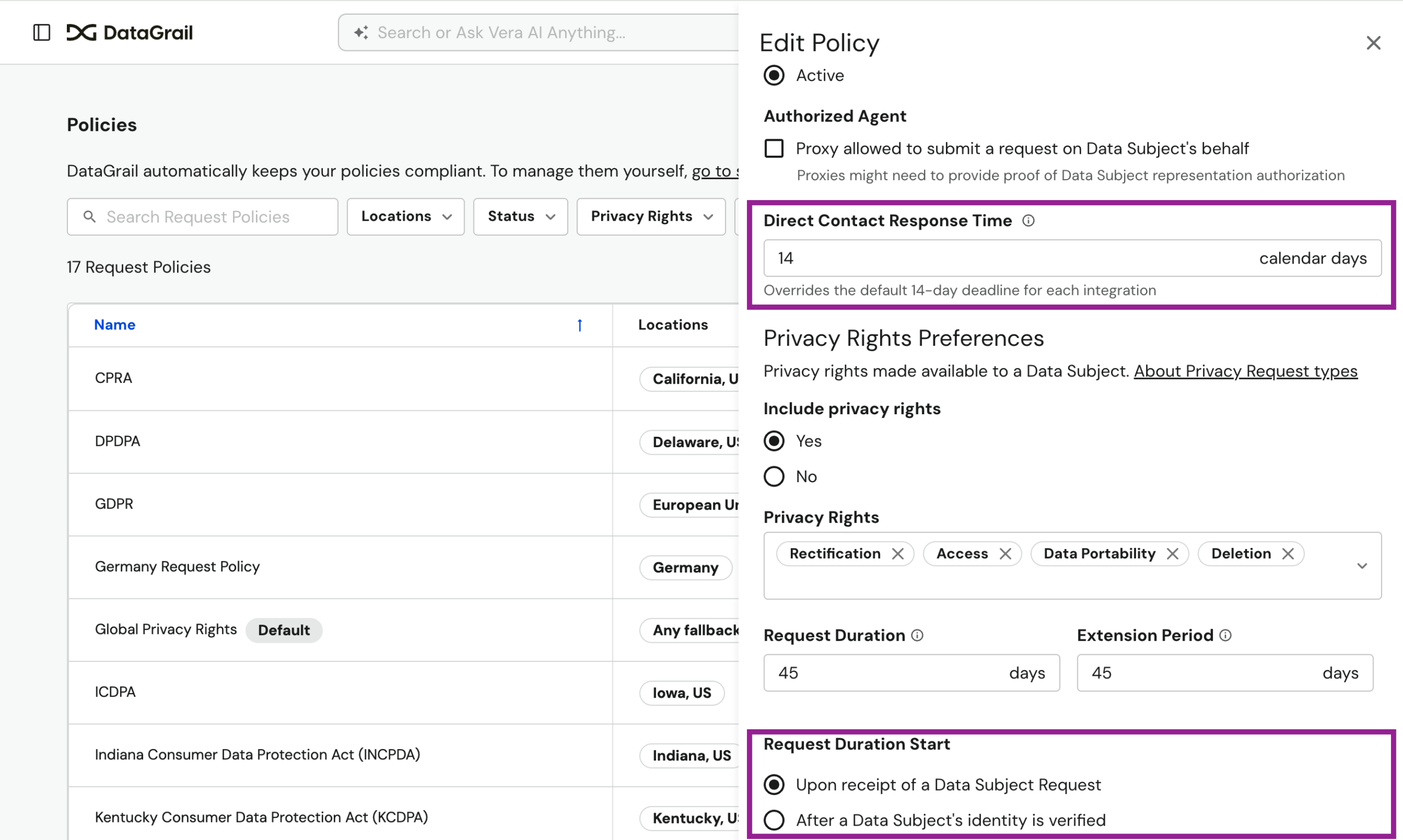Remove the Rectification privacy right tag
Screen dimensions: 1403x840
point(898,553)
